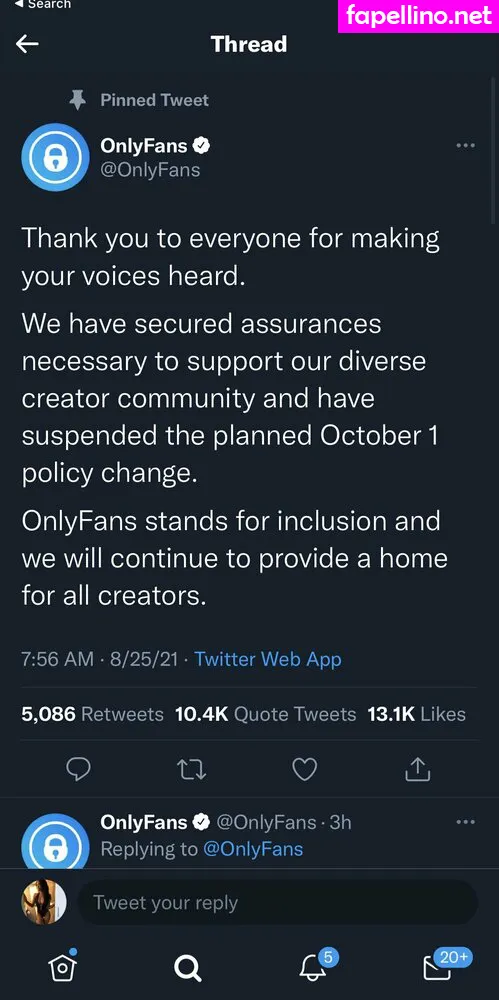499x1000 pixels.
Task: View the 5,086 Retweets list
Action: pos(93,714)
